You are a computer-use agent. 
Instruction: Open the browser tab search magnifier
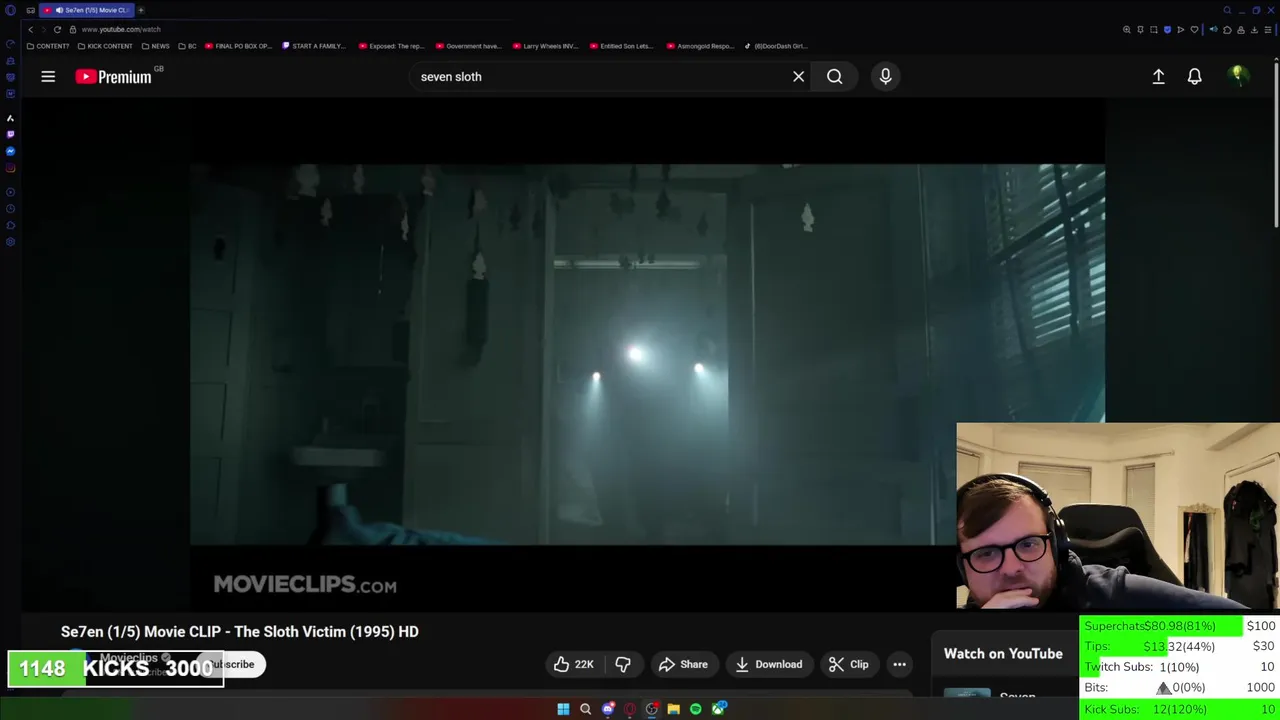1227,10
